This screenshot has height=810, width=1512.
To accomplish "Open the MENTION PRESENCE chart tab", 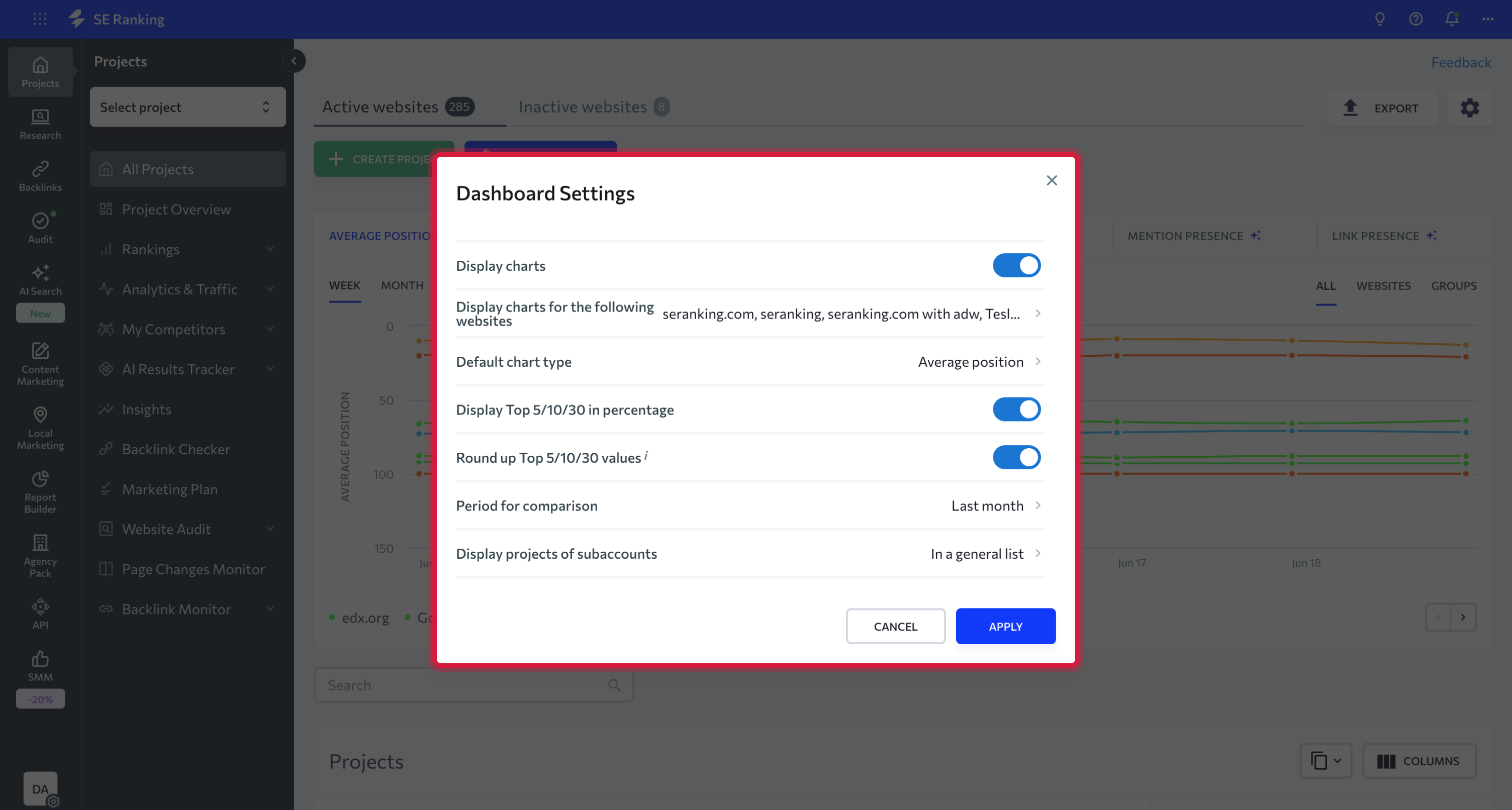I will 1194,235.
